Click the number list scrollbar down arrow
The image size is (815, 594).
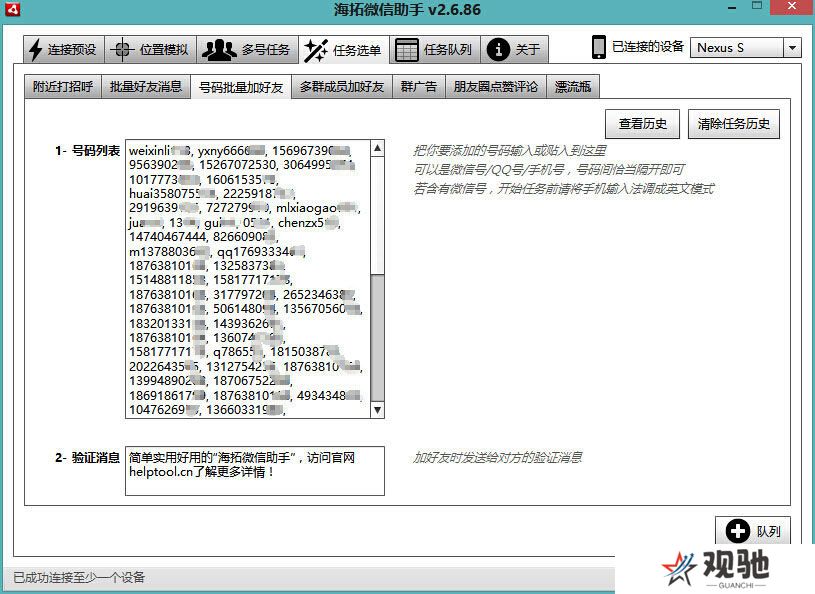tap(377, 410)
